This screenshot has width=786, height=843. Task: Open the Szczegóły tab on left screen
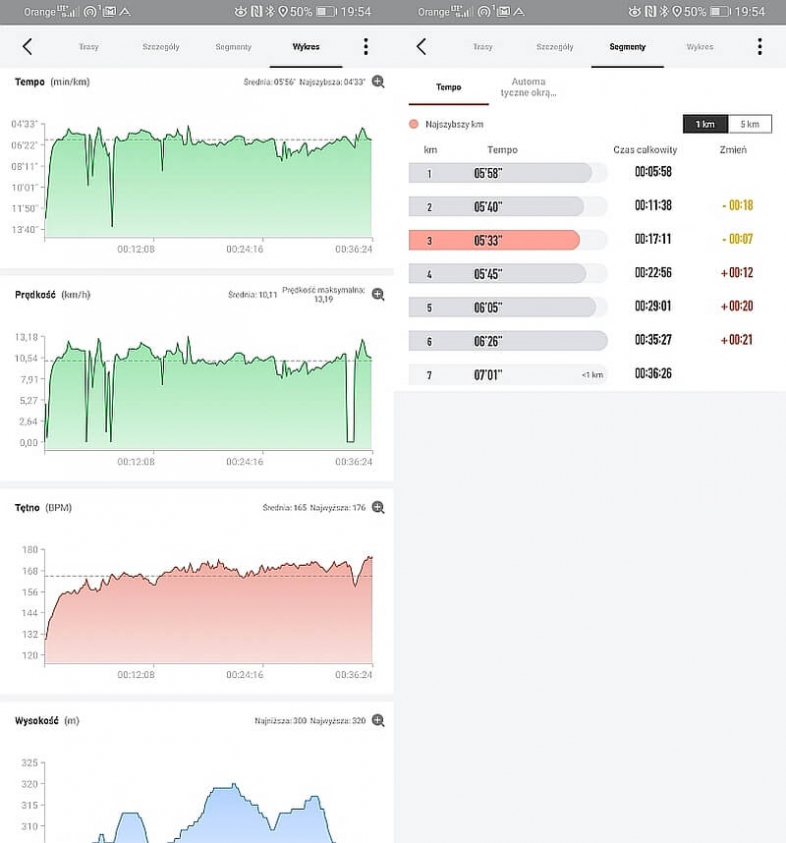[x=160, y=47]
